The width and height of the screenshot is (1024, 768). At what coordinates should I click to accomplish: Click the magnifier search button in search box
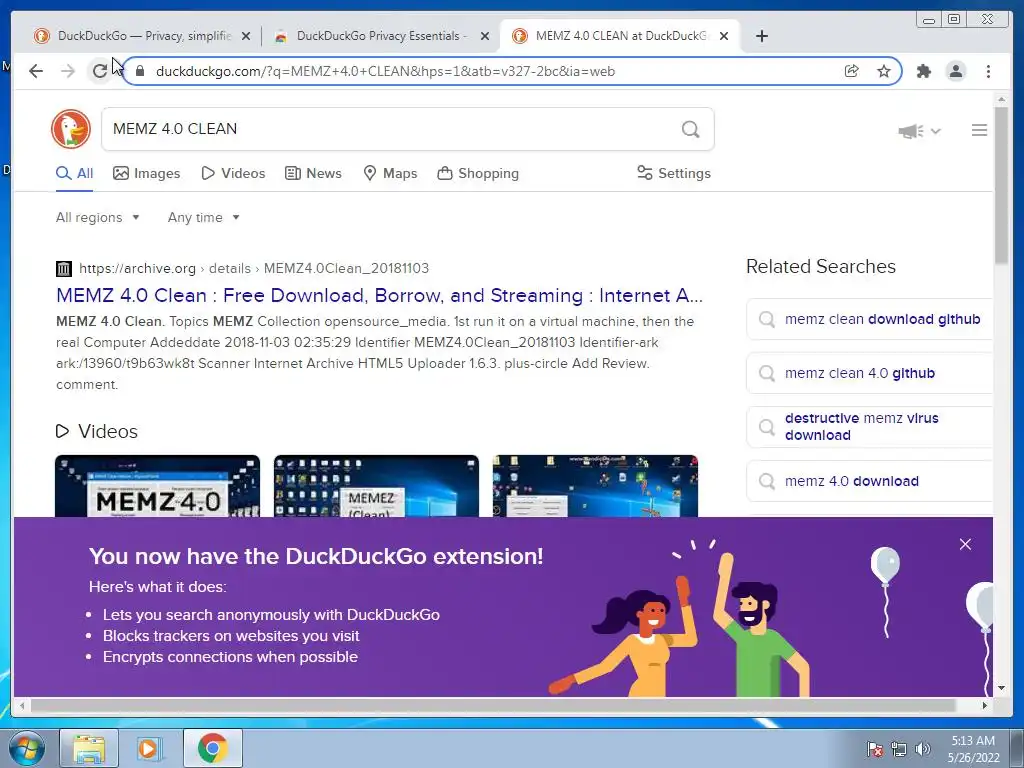[x=690, y=129]
